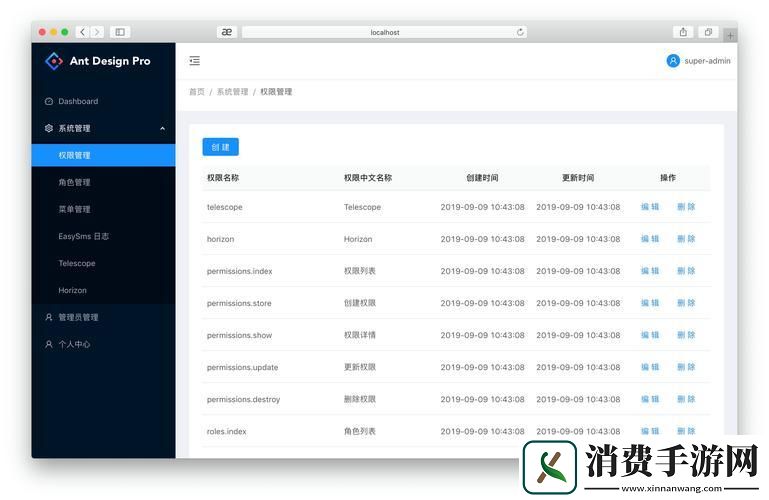Show the Safari sidebar panel
Image resolution: width=769 pixels, height=500 pixels.
point(120,32)
